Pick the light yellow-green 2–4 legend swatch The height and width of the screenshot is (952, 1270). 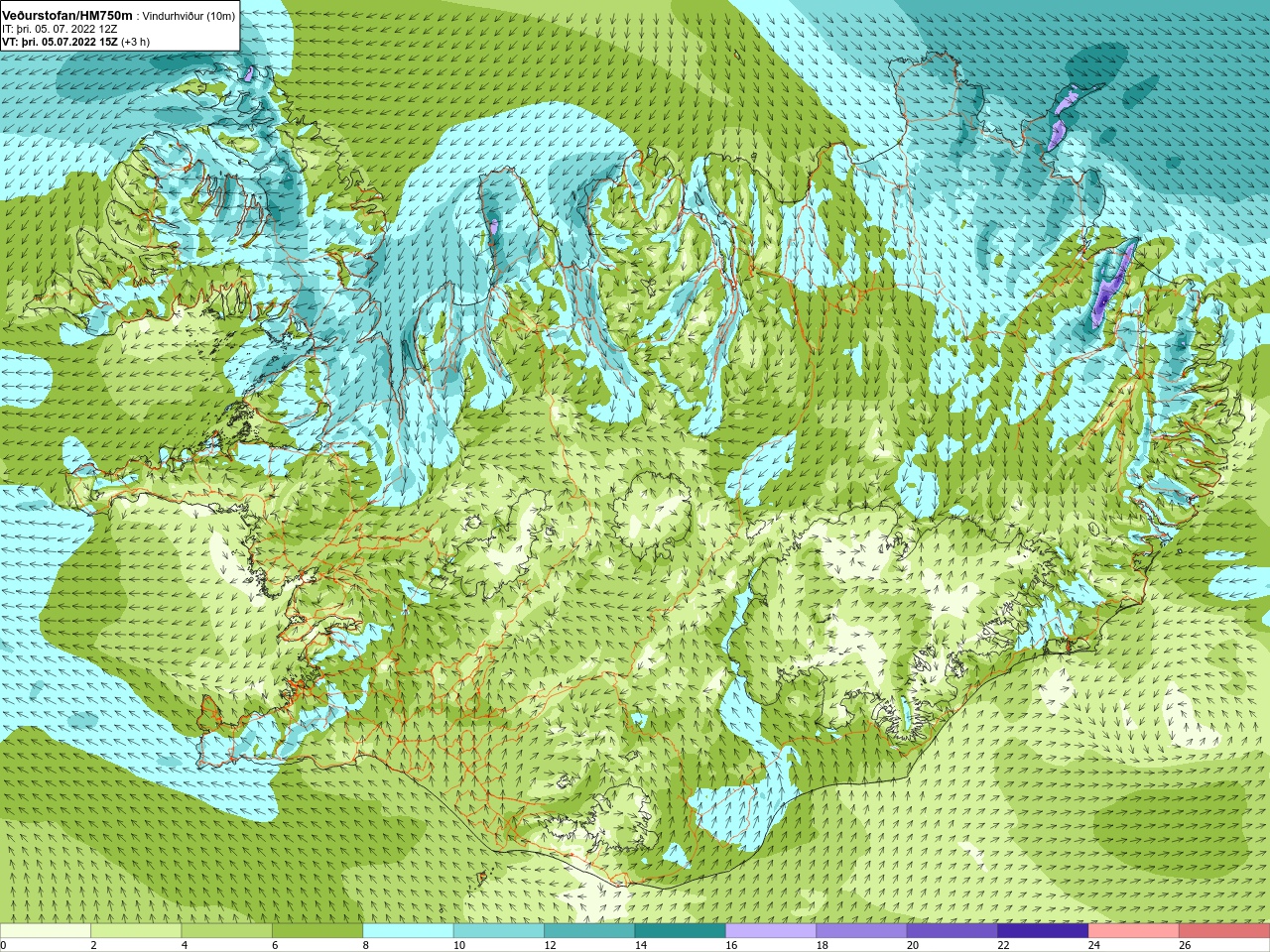point(136,931)
